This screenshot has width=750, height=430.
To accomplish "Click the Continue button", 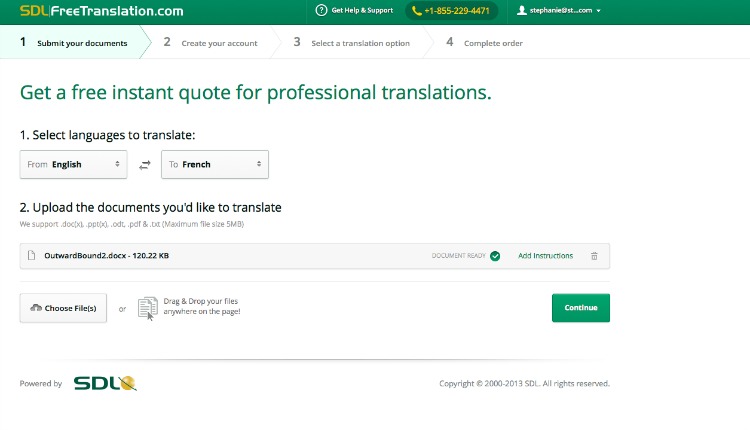I will pyautogui.click(x=581, y=308).
